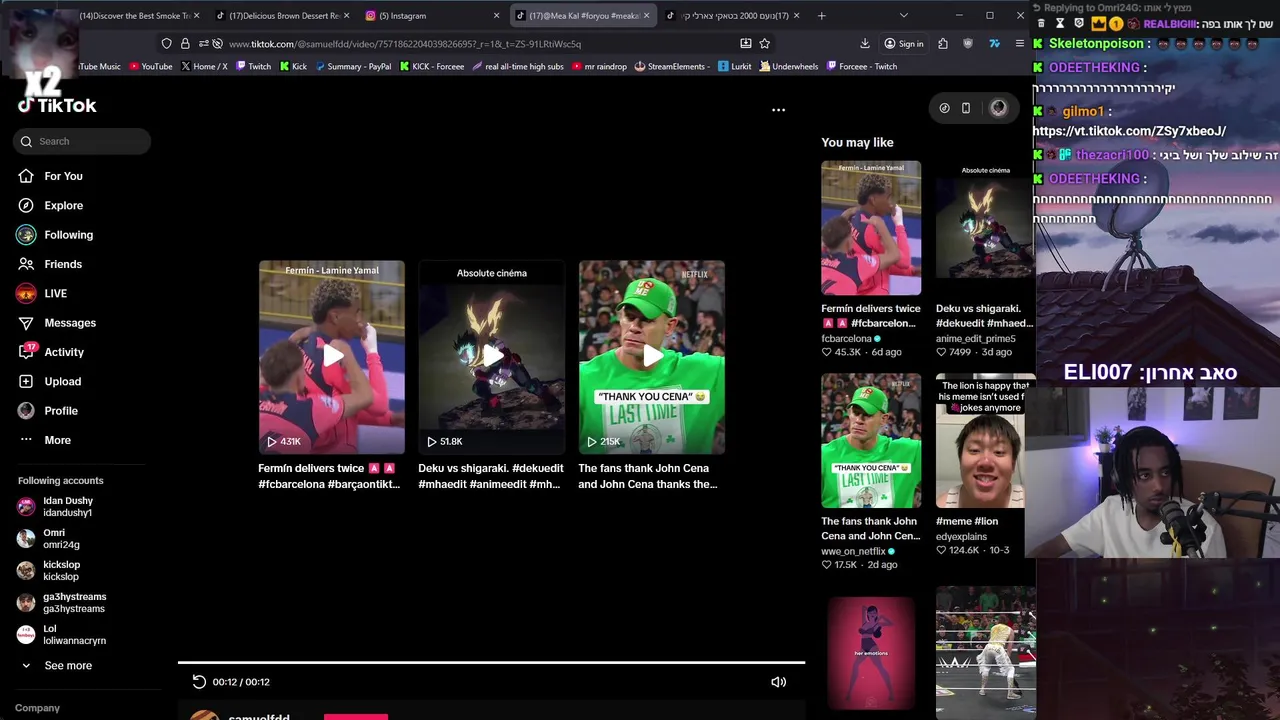
Task: Mute the video with the speaker icon
Action: [778, 682]
